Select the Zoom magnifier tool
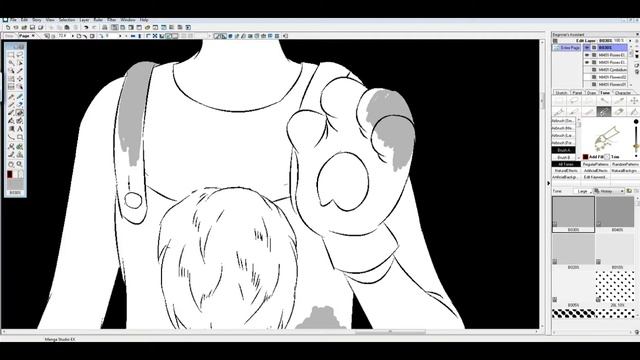Screen dimensions: 640x360 tap(20, 164)
